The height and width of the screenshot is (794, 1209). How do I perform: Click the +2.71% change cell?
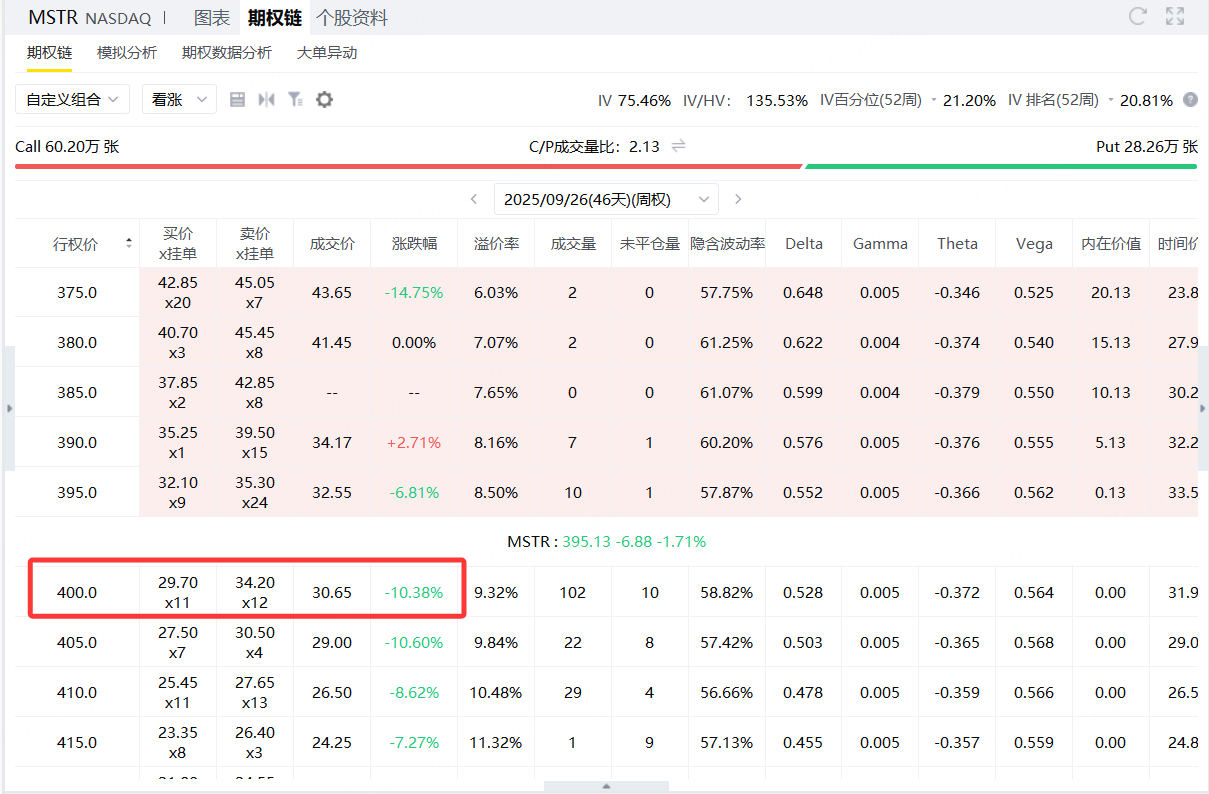click(414, 442)
